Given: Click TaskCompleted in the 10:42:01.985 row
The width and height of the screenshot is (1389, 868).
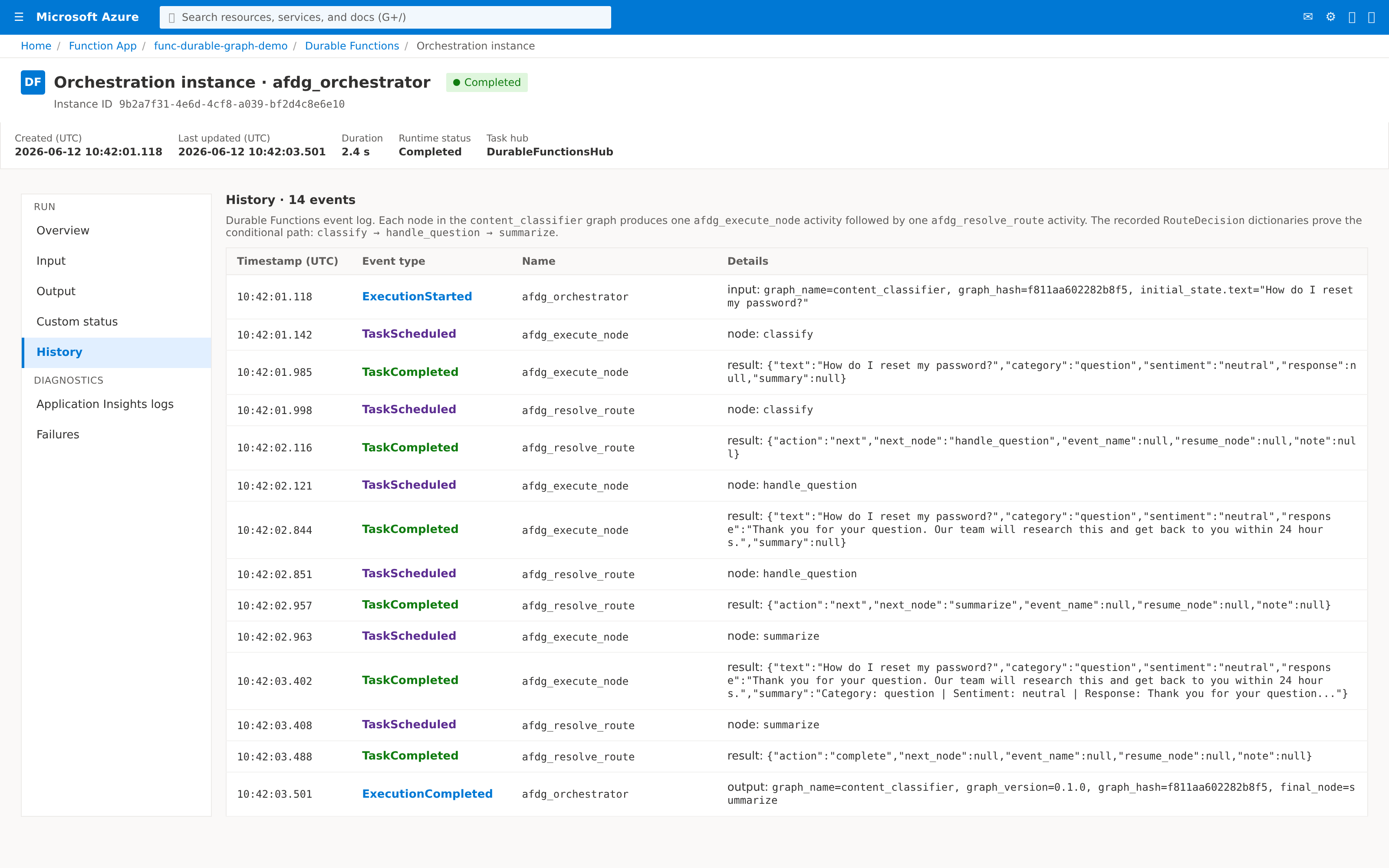Looking at the screenshot, I should [410, 372].
